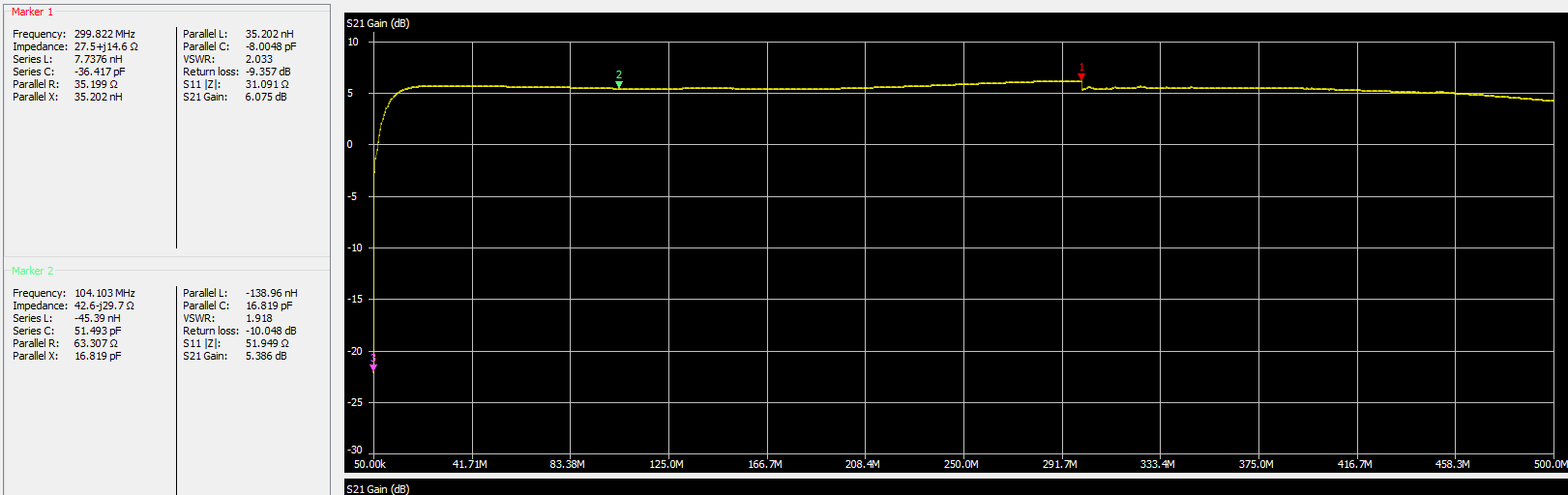
Task: Select Marker 1 Series L value 7.7376 nH
Action: pyautogui.click(x=99, y=59)
